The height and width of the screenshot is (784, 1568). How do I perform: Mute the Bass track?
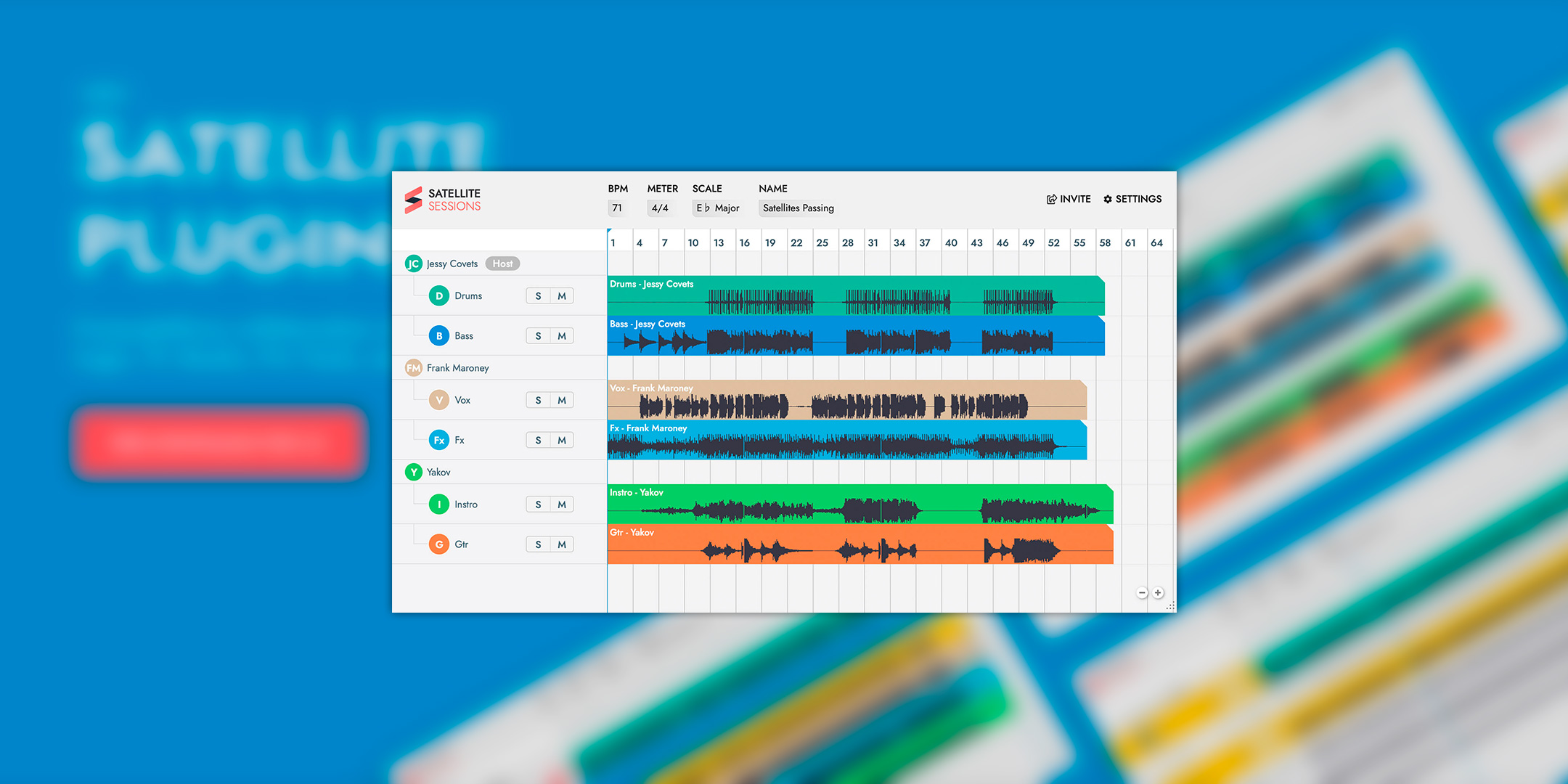tap(562, 335)
